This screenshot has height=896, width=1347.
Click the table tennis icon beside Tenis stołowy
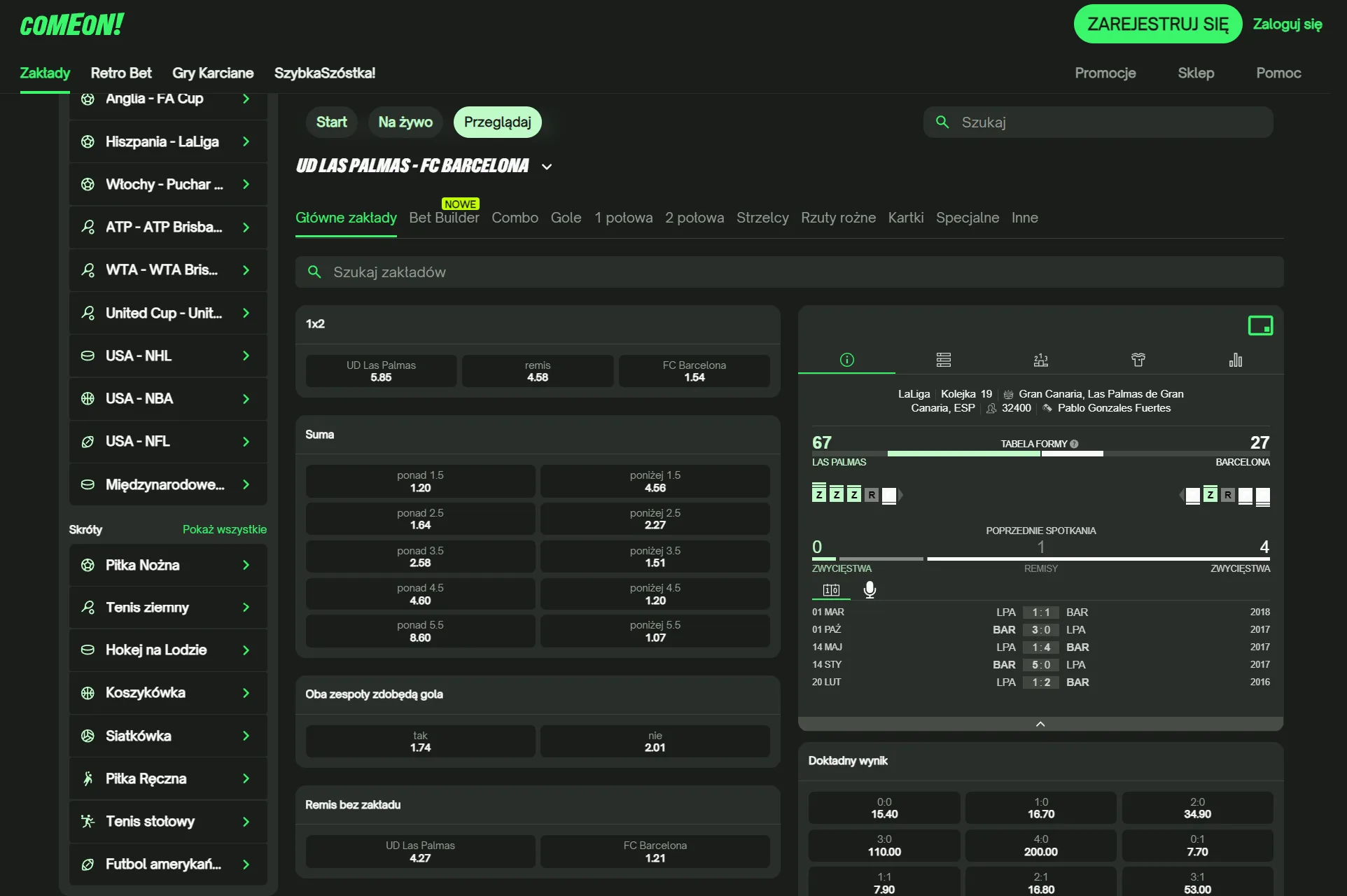pyautogui.click(x=88, y=821)
